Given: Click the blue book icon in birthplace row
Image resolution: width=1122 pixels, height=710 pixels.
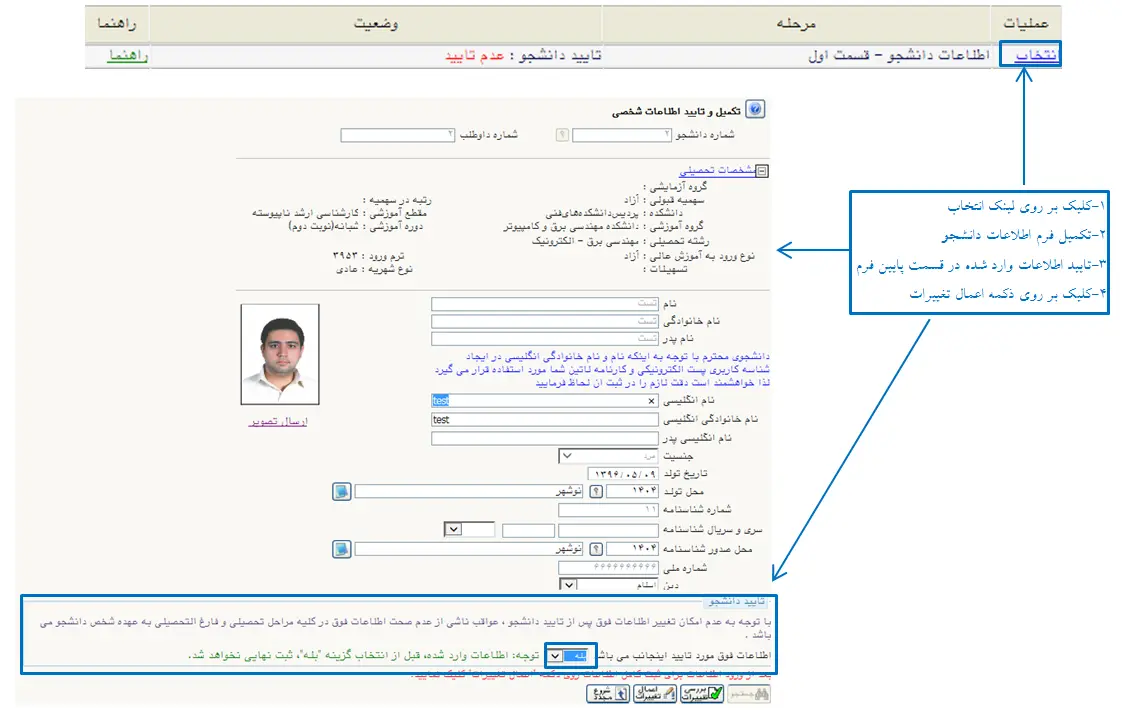Looking at the screenshot, I should 340,491.
